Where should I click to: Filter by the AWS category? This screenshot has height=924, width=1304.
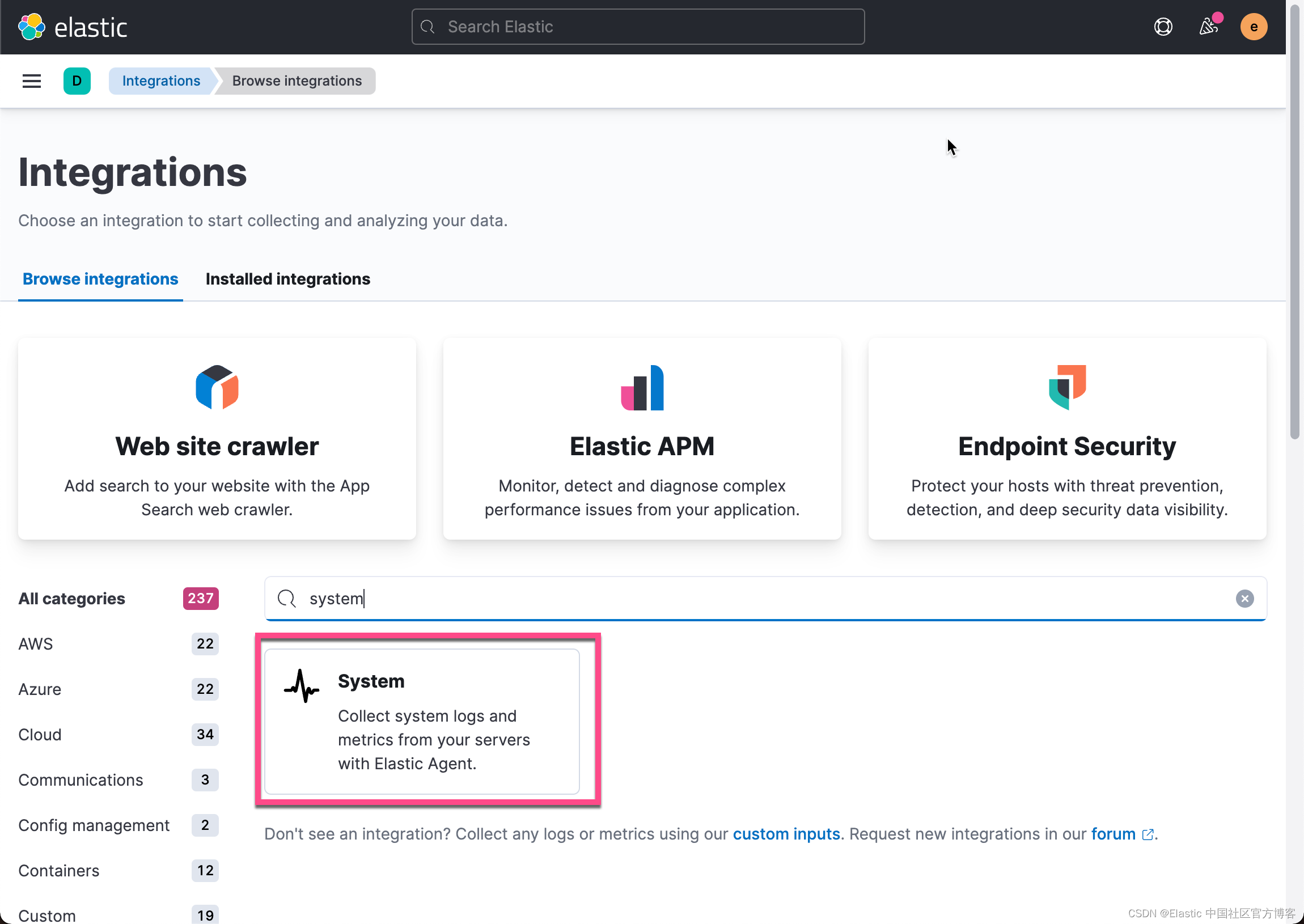(x=35, y=643)
